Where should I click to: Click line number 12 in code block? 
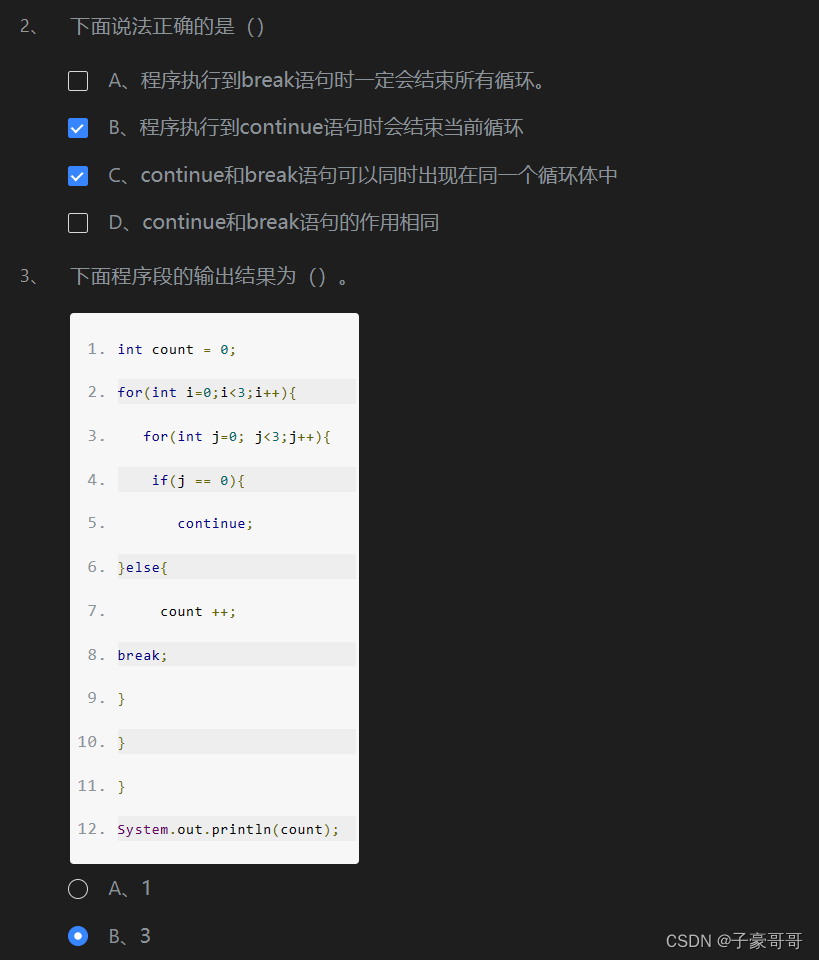point(91,829)
